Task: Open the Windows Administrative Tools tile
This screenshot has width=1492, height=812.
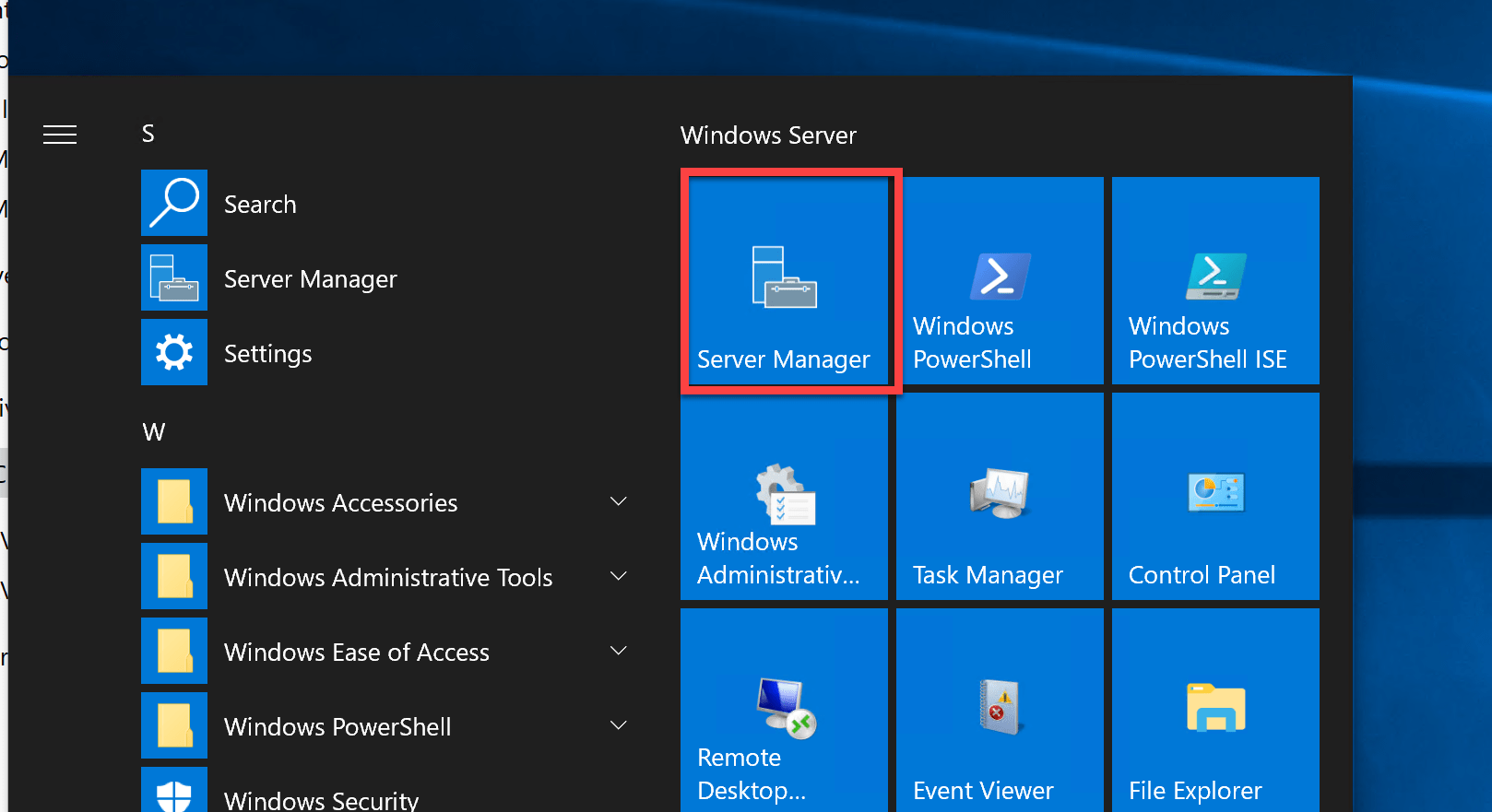Action: [785, 497]
